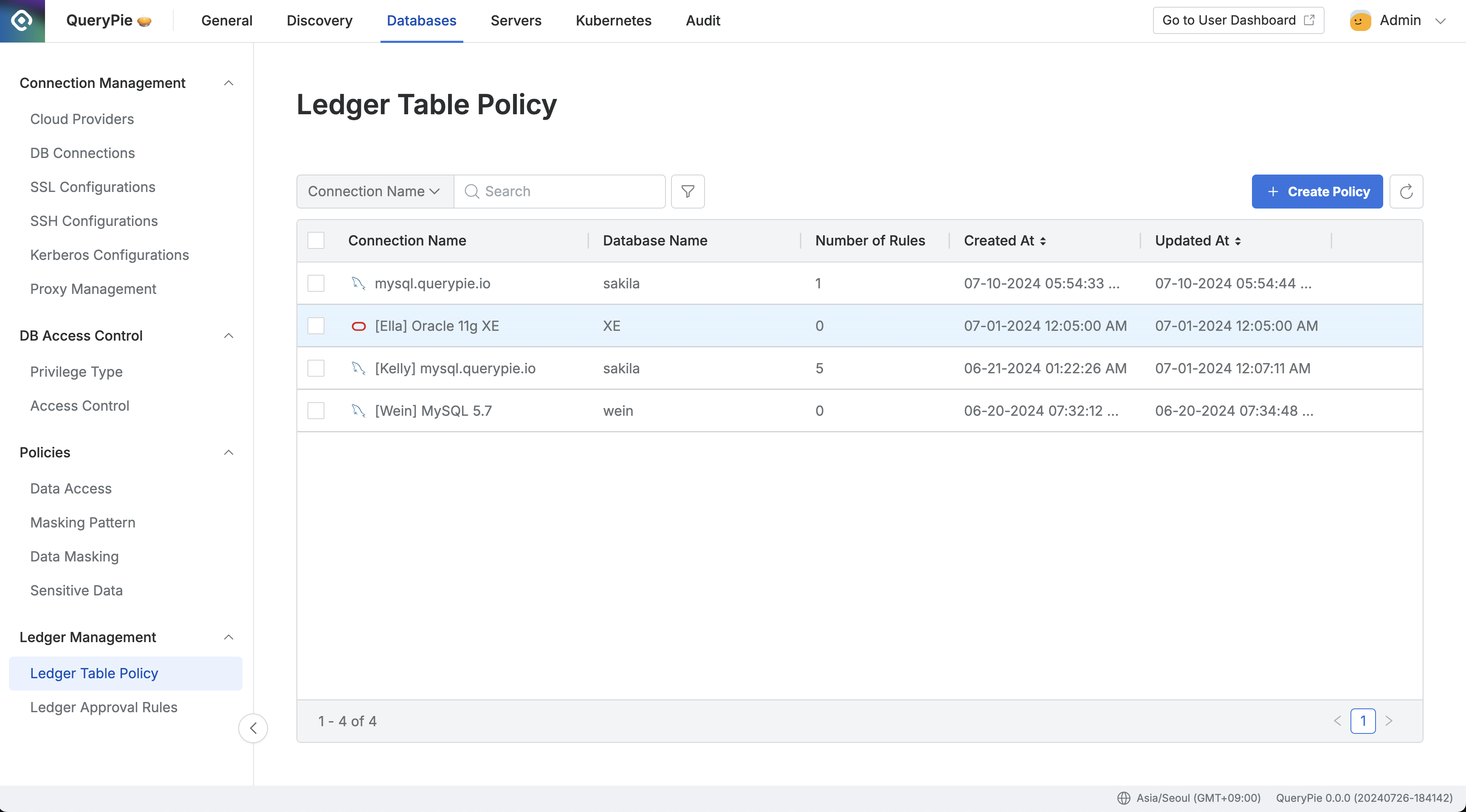Go to next page arrow
The height and width of the screenshot is (812, 1466).
(1389, 721)
